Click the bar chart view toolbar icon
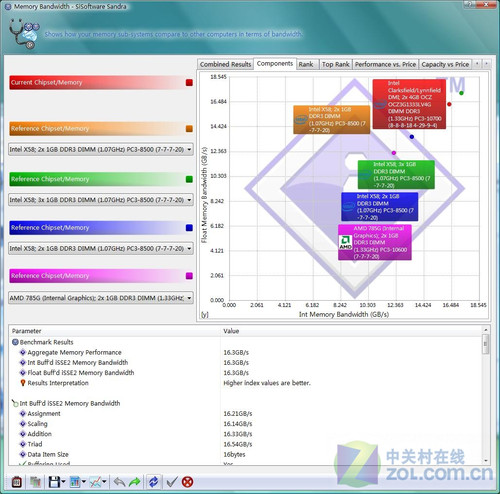This screenshot has height=494, width=500. coord(75,482)
